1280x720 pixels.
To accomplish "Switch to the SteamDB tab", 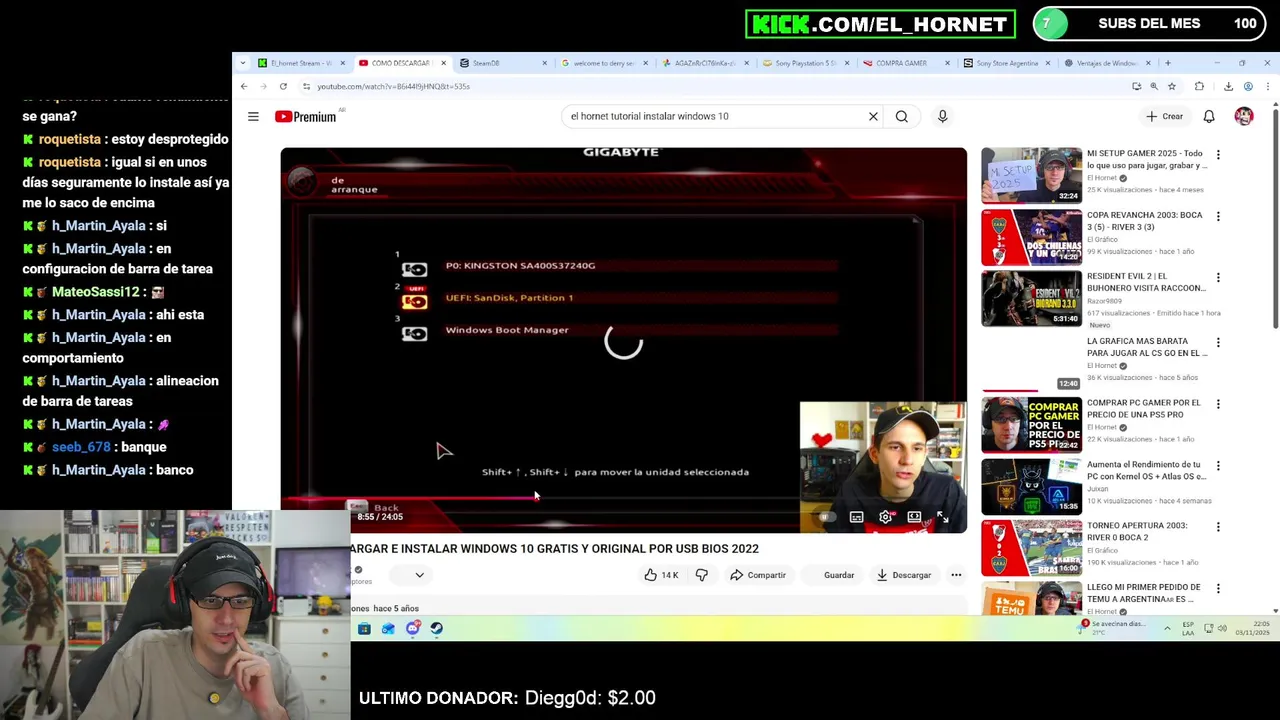I will [x=503, y=63].
